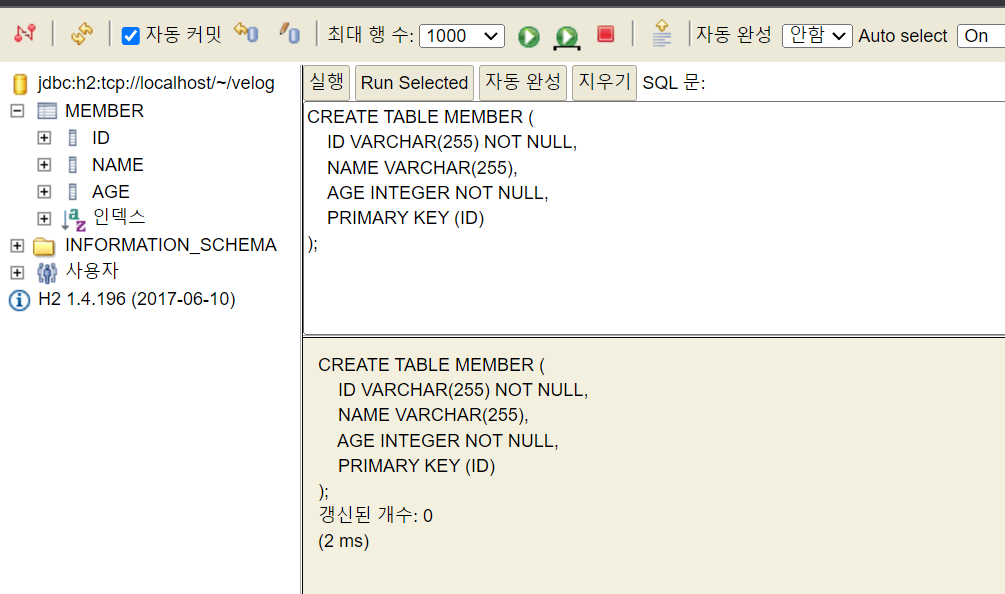
Task: Click the NAME column icon
Action: click(x=72, y=165)
